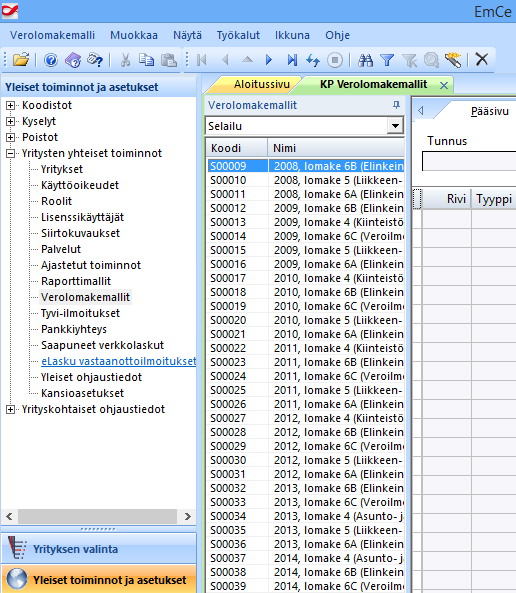Expand Yrityskohtaiset ohjaustiedot tree node
516x593 pixels.
tap(11, 409)
